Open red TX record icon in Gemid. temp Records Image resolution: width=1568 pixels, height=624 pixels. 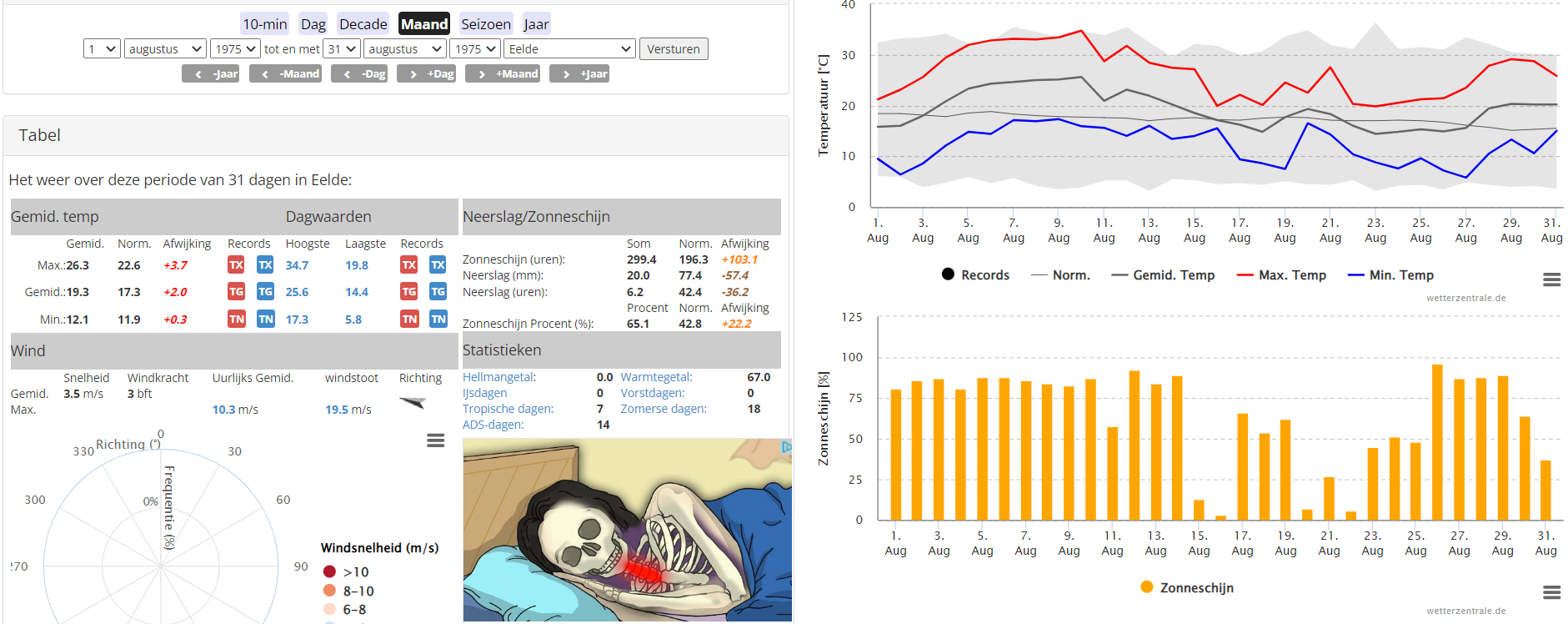point(237,265)
